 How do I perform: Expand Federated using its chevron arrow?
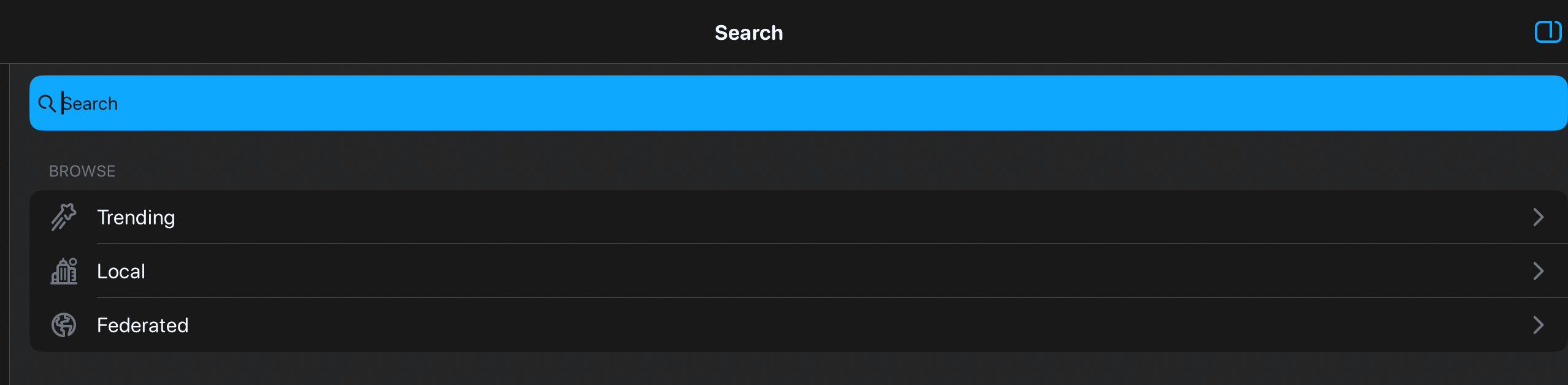(x=1538, y=325)
